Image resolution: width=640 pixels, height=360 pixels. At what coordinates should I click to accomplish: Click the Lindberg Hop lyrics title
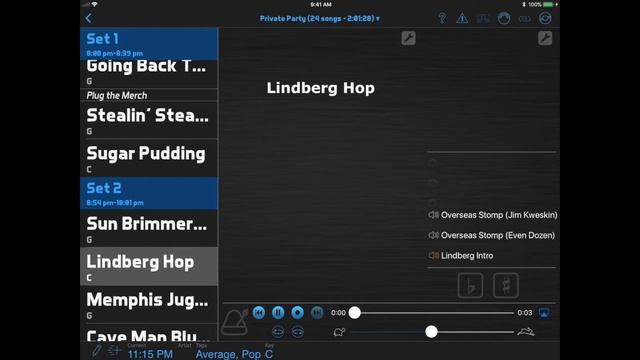coord(321,88)
